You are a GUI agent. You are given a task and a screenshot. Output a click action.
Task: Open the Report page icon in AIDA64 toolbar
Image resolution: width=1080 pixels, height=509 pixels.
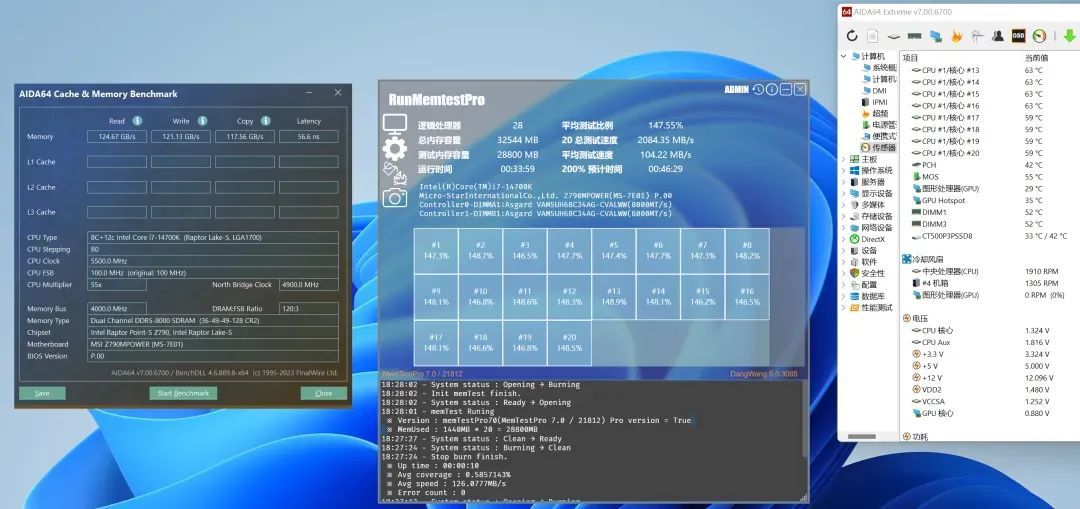click(873, 36)
